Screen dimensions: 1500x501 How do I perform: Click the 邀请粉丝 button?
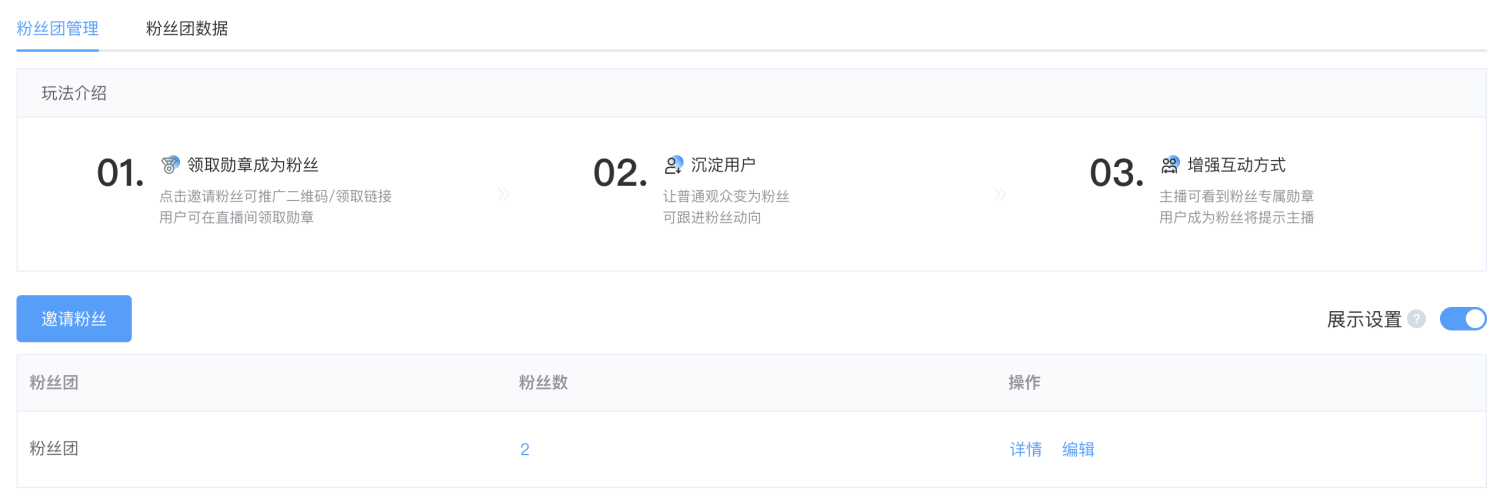click(74, 319)
